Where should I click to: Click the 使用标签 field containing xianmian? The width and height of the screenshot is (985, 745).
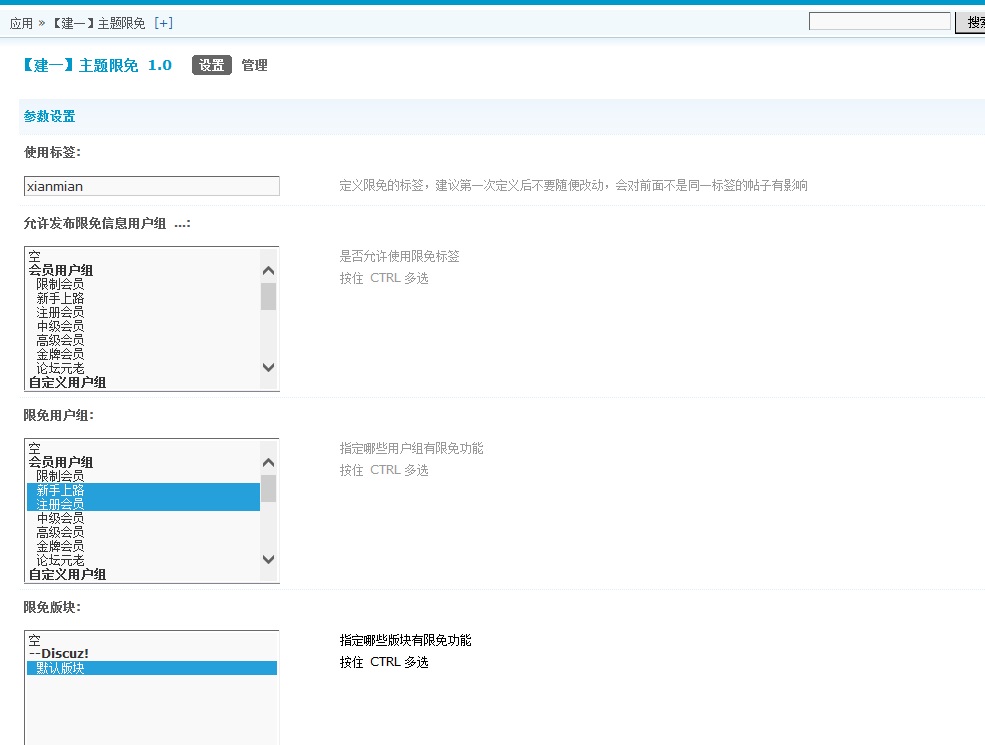[152, 186]
